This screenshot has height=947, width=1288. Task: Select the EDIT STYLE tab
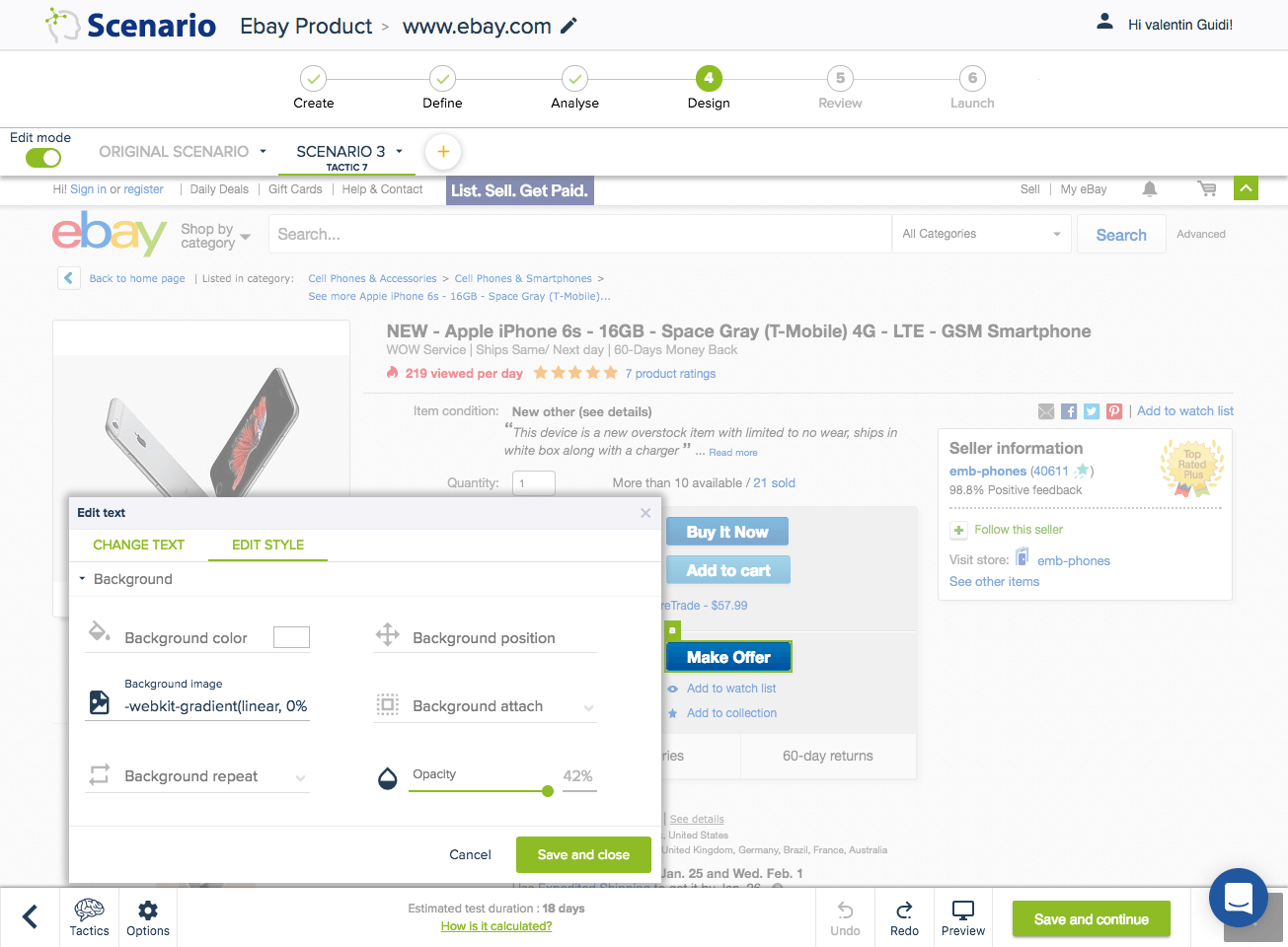tap(267, 545)
